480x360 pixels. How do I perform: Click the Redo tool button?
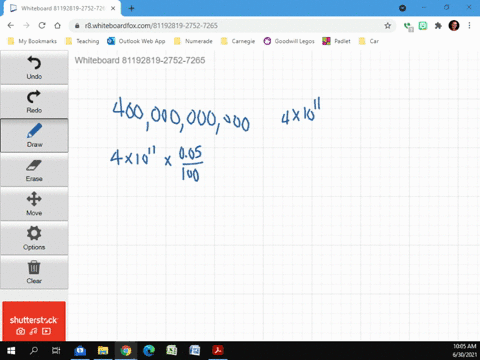point(34,101)
